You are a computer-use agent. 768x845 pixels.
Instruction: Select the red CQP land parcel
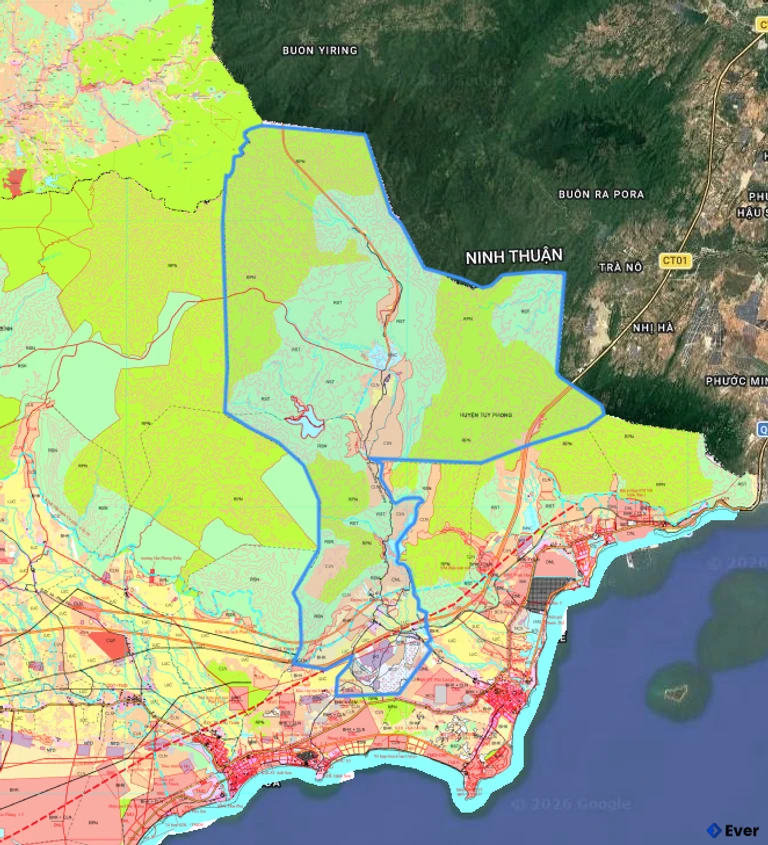click(111, 645)
